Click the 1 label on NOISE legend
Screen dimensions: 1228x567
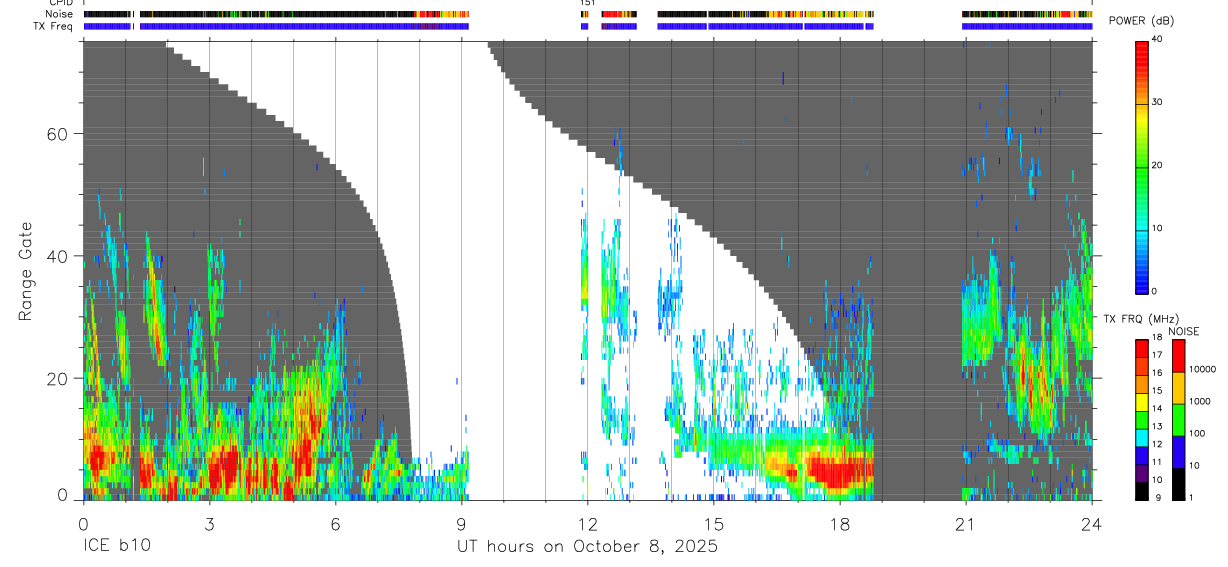[1190, 498]
